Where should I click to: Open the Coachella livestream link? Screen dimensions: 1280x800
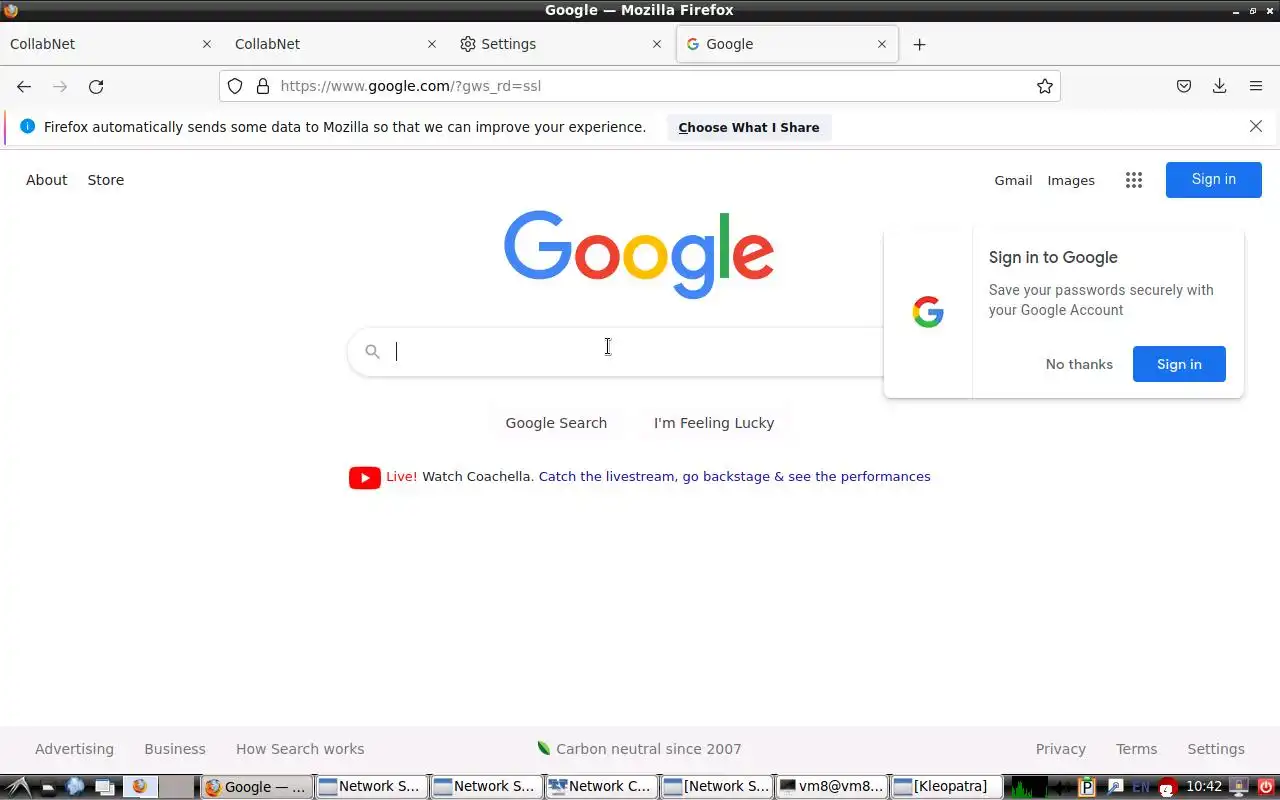click(734, 476)
